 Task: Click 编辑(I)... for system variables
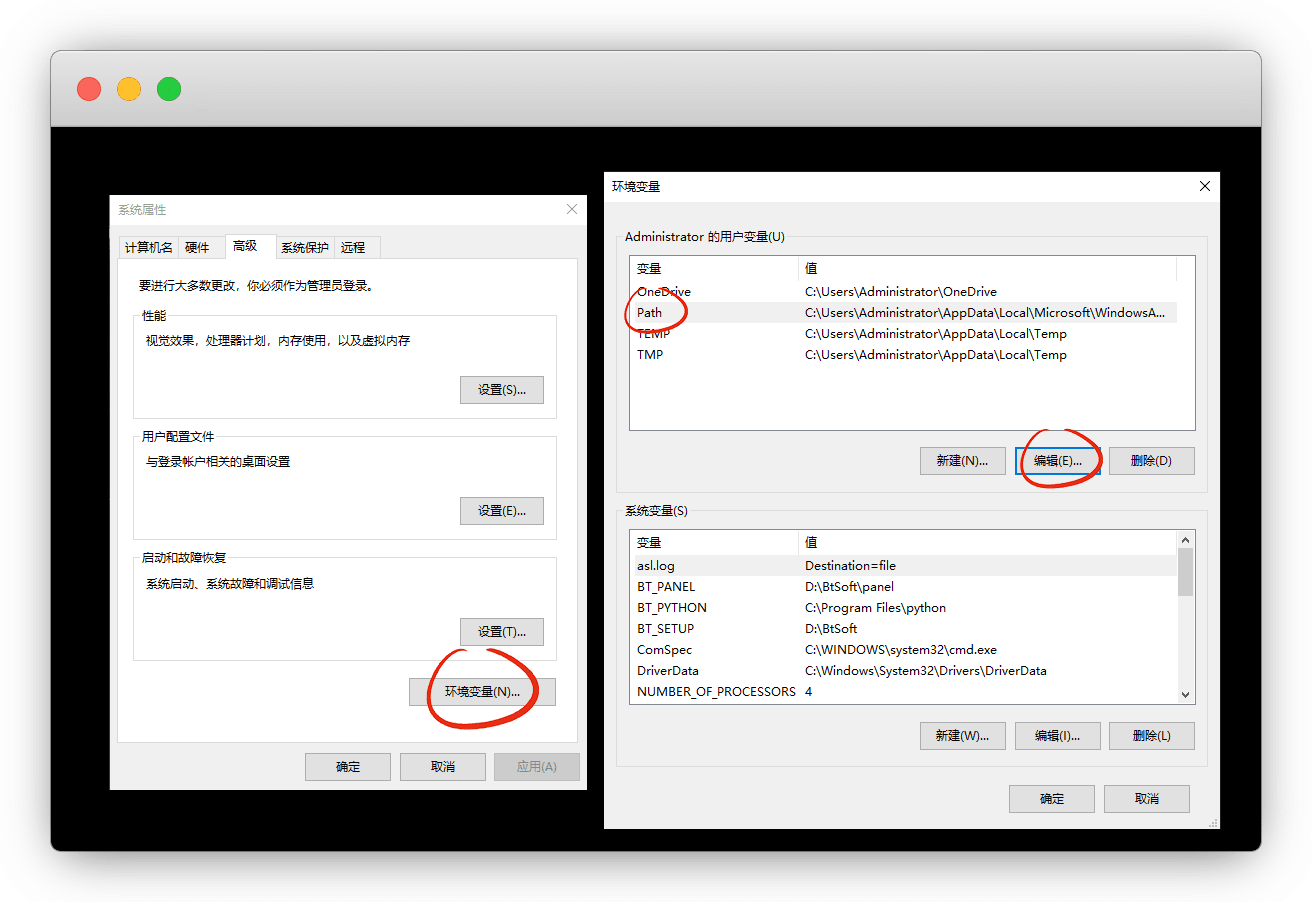tap(1058, 736)
